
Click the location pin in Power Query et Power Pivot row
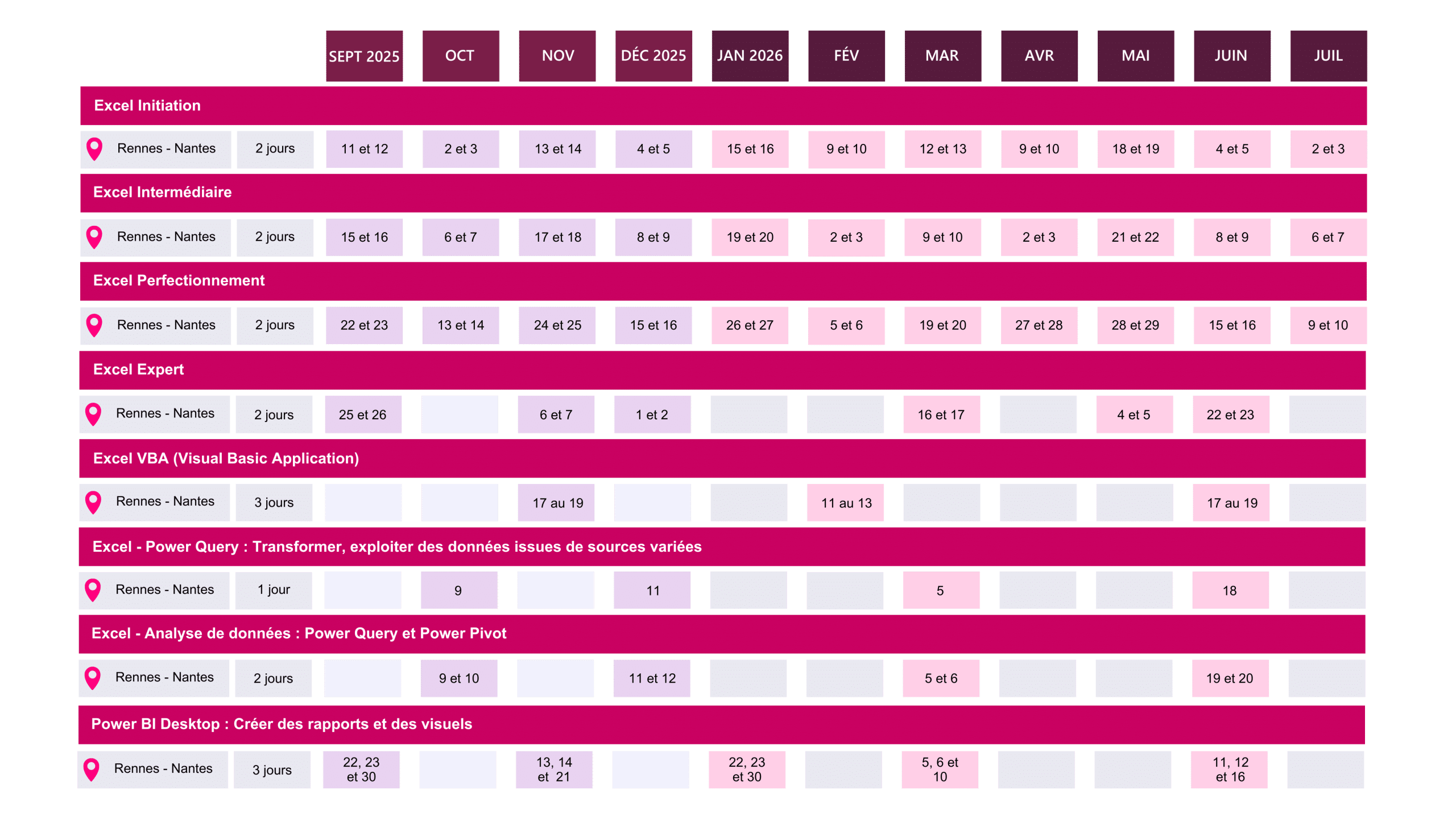point(93,678)
